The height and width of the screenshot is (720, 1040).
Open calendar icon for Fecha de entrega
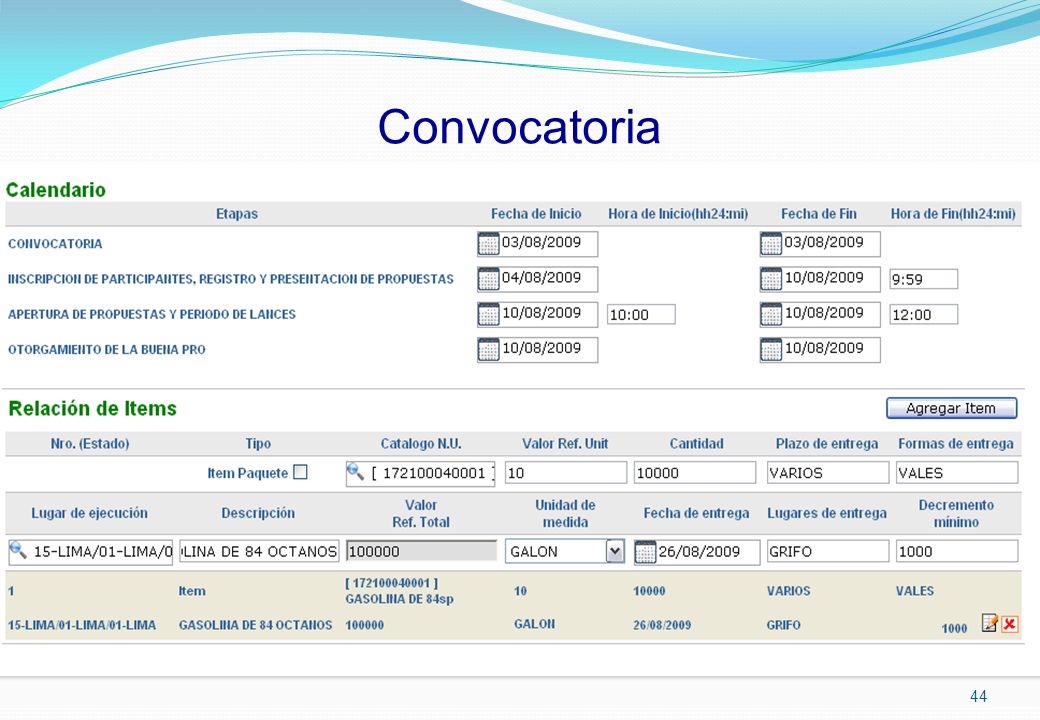[645, 552]
